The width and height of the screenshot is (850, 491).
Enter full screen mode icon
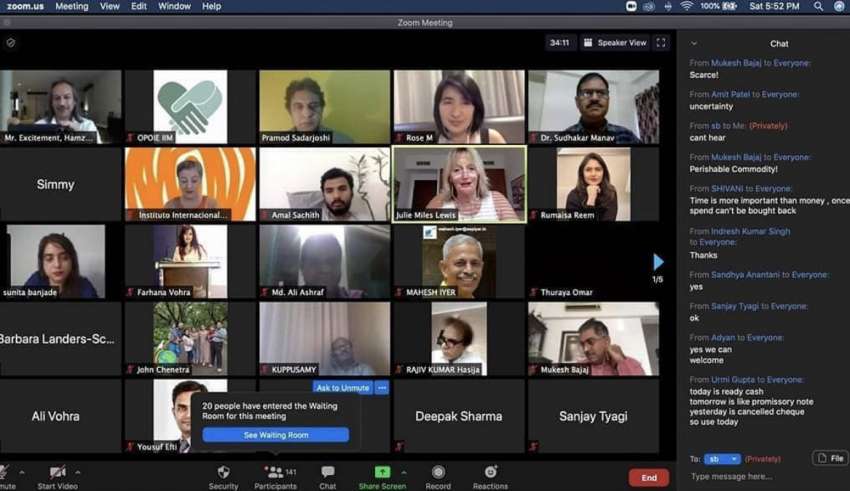661,43
